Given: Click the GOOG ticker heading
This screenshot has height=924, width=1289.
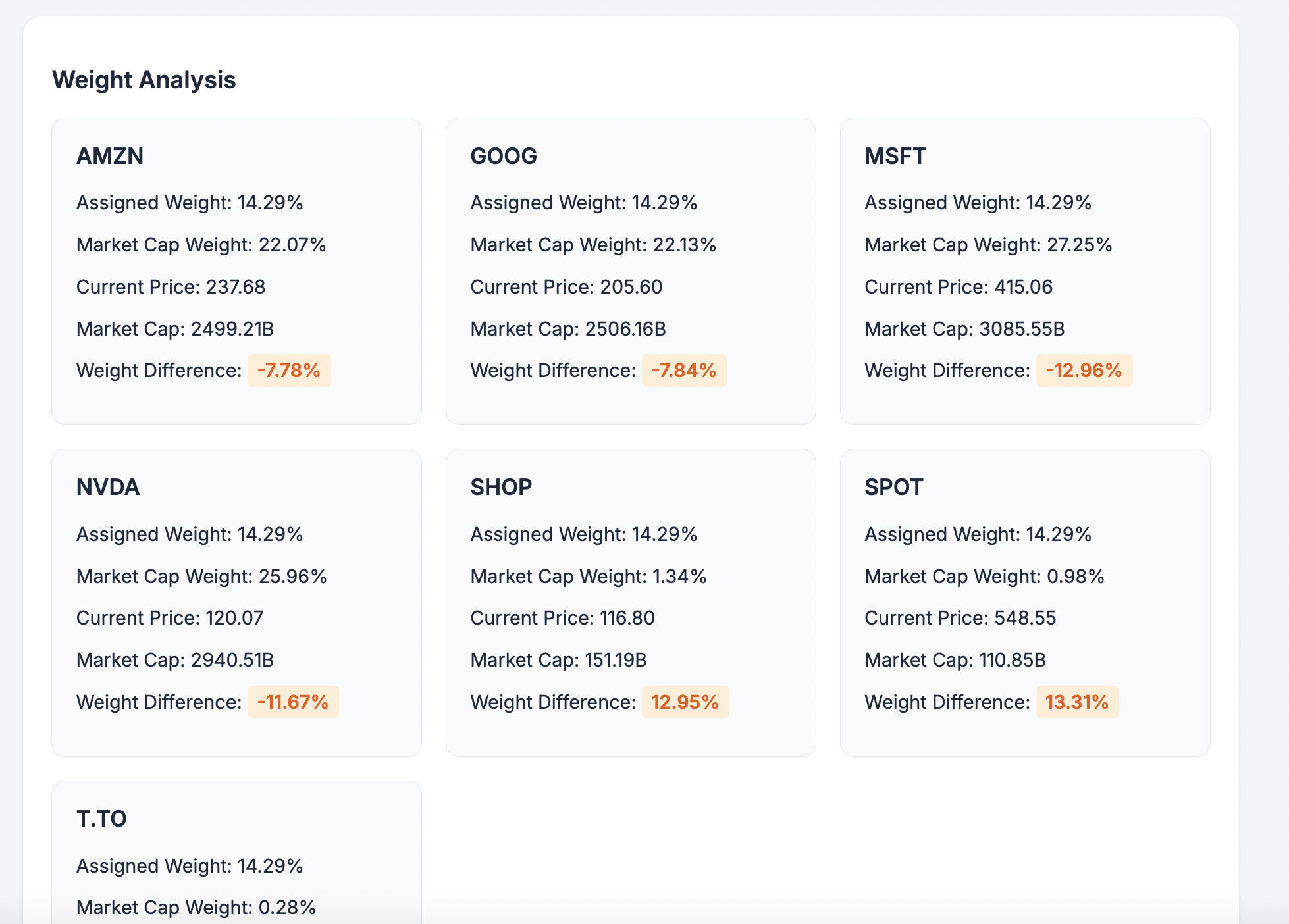Looking at the screenshot, I should tap(504, 156).
